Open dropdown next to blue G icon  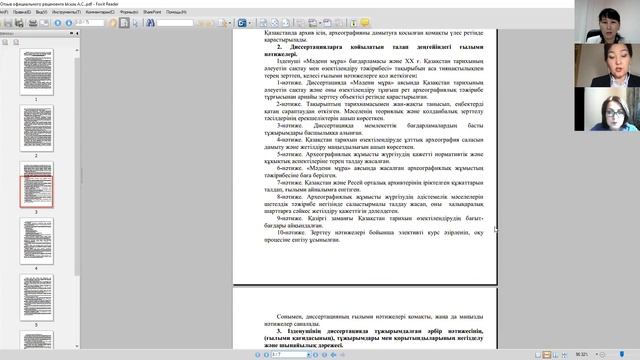click(x=249, y=23)
